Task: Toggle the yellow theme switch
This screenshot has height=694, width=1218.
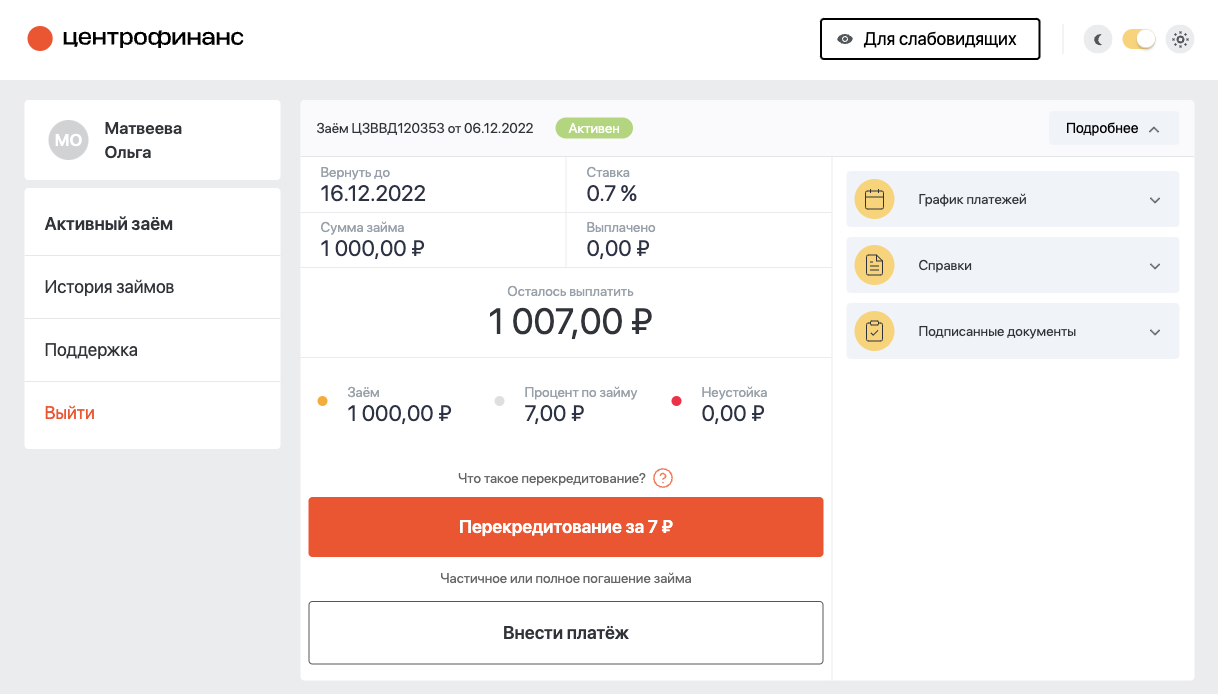Action: [1139, 40]
